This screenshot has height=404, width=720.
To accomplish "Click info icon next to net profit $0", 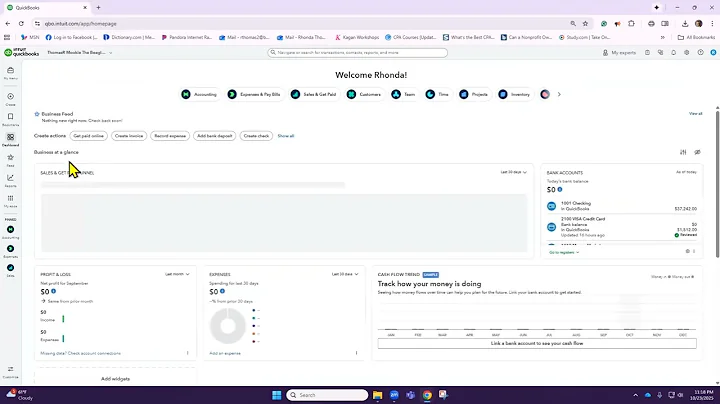I will [x=53, y=291].
